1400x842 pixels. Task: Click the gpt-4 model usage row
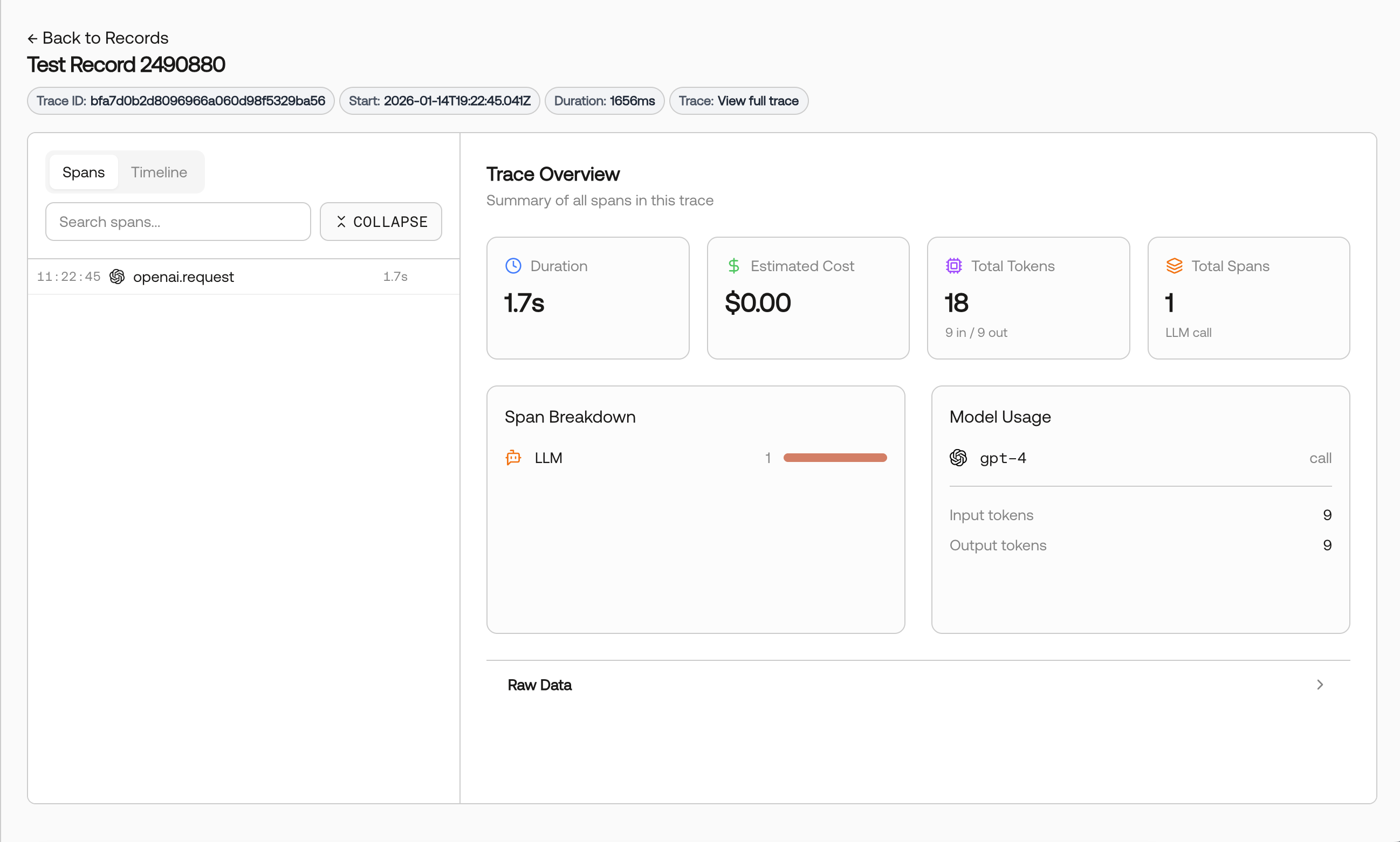point(1140,457)
